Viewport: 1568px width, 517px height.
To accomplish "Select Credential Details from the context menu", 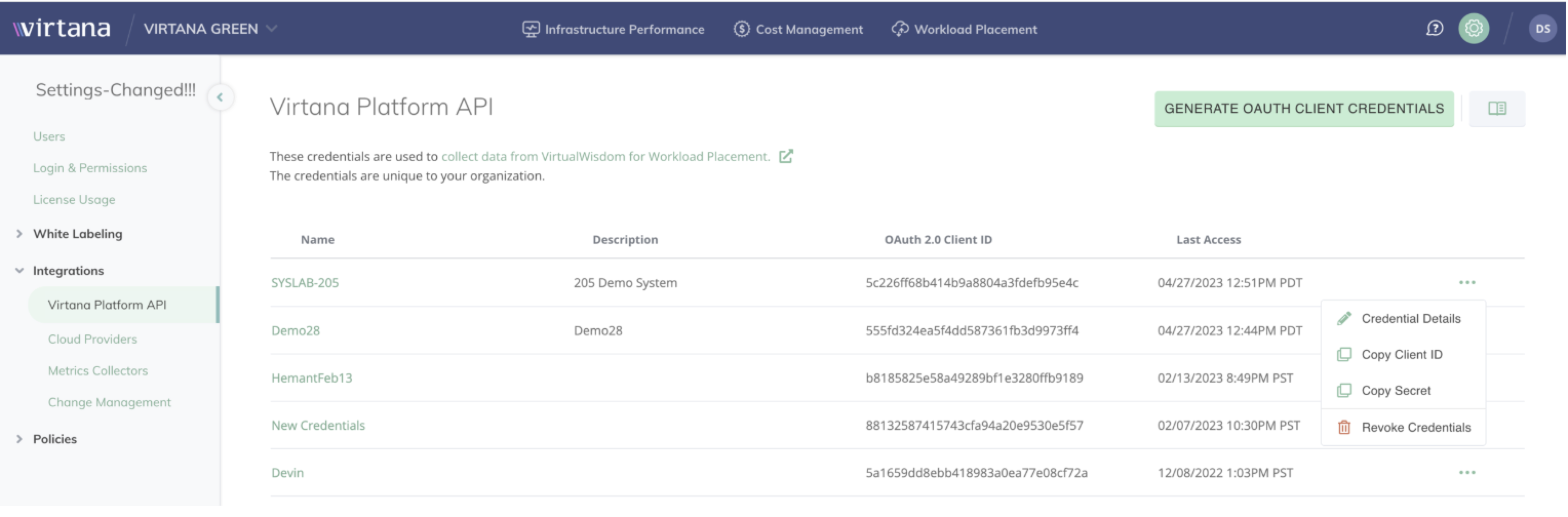I will pos(1410,319).
